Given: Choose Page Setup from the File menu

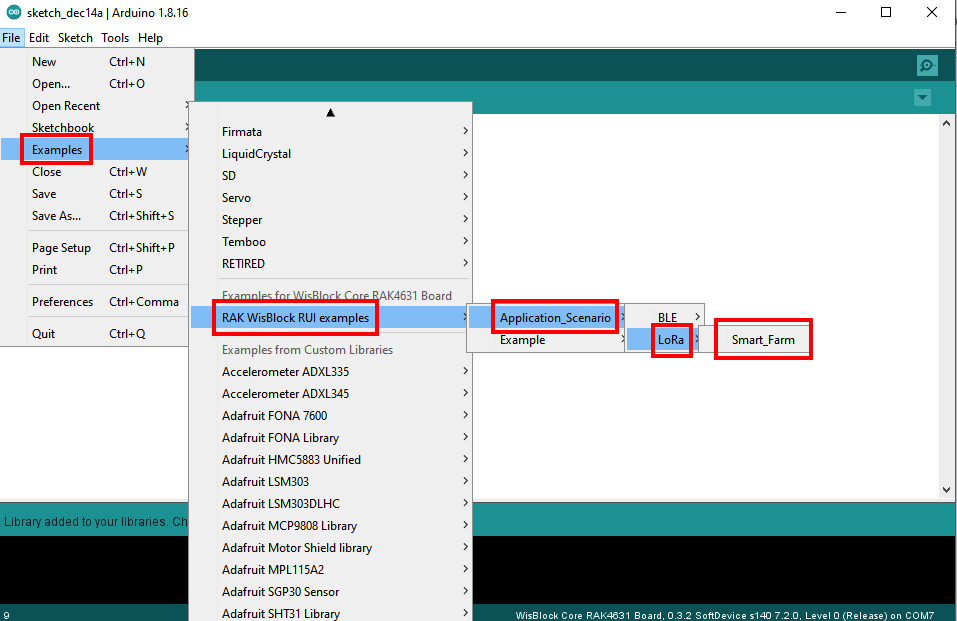Looking at the screenshot, I should point(96,247).
